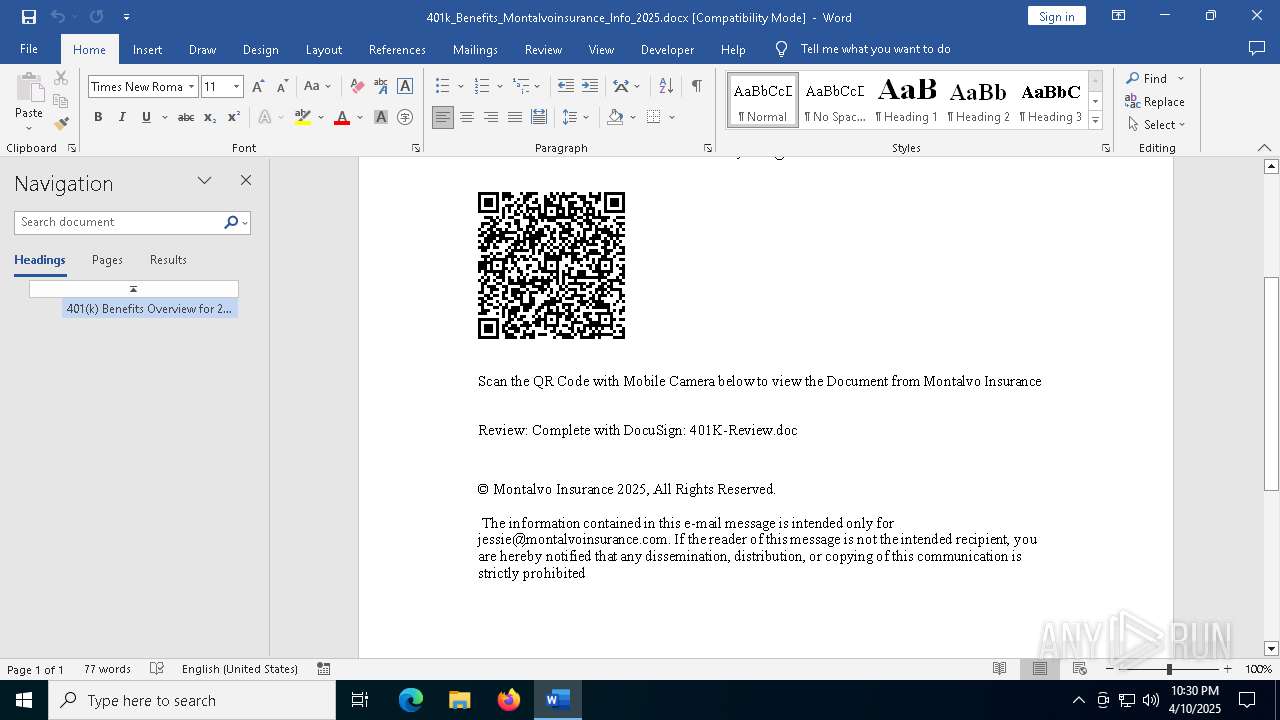Open the font size dropdown

click(x=237, y=86)
